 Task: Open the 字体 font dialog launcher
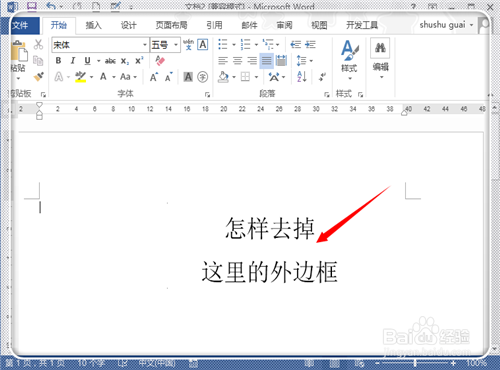(x=207, y=95)
